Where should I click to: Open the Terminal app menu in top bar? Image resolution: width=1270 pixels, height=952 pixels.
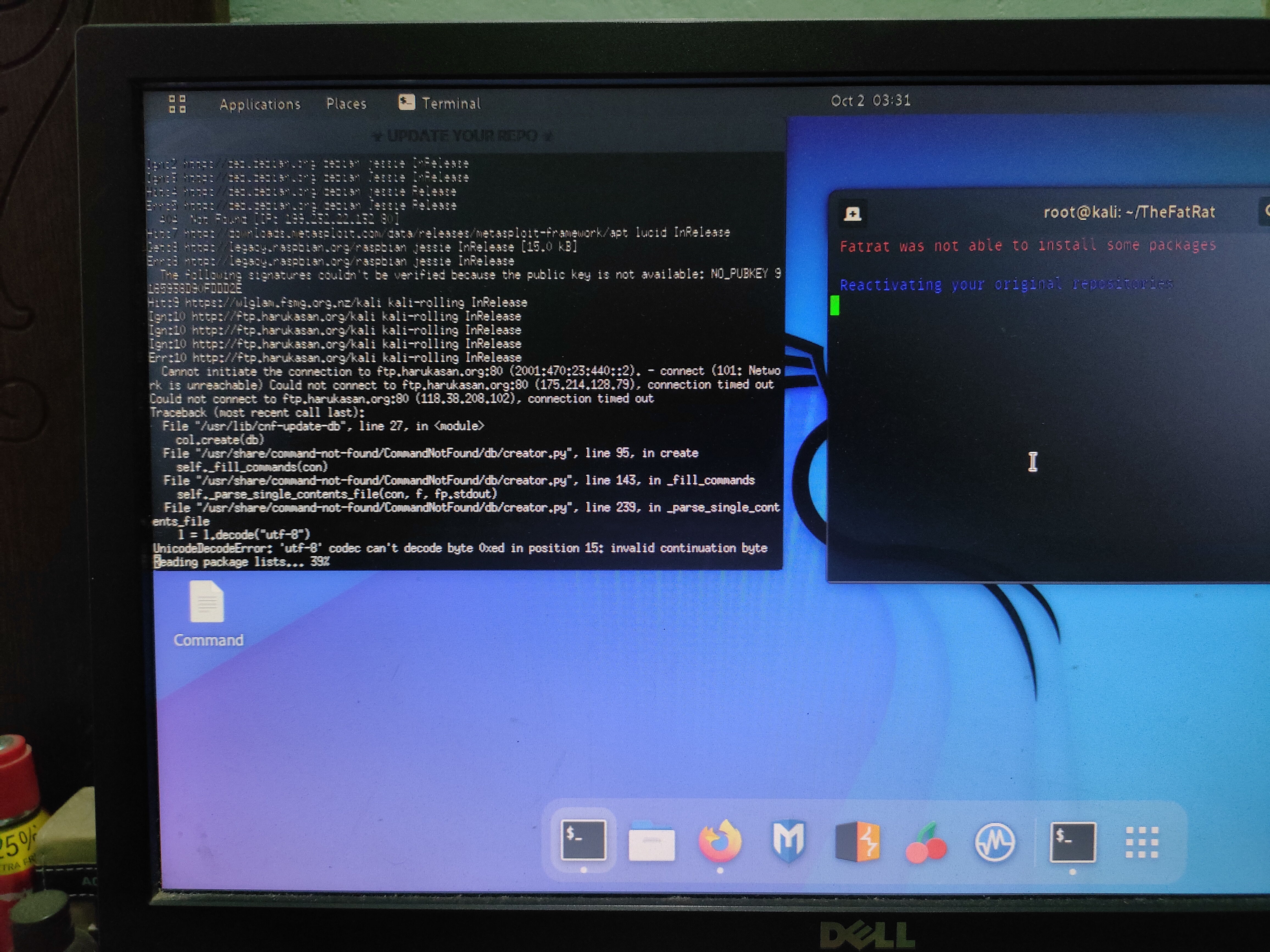pyautogui.click(x=439, y=103)
